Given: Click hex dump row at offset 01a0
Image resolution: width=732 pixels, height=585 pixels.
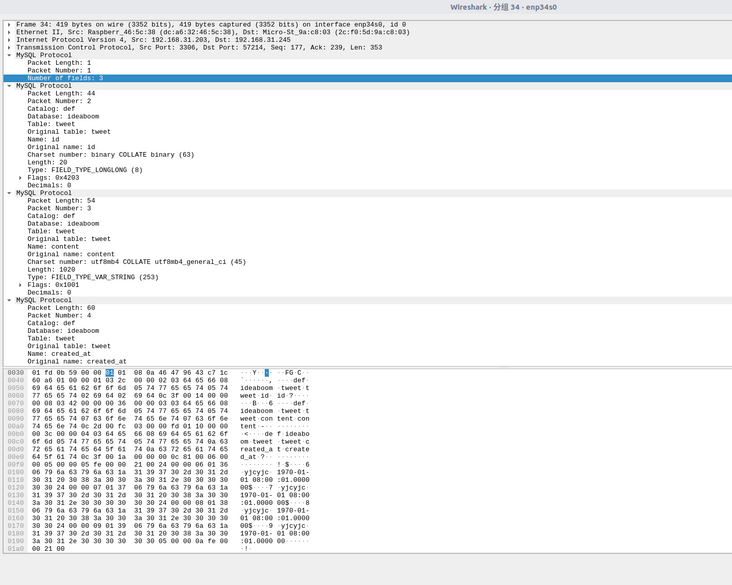Looking at the screenshot, I should 50,548.
